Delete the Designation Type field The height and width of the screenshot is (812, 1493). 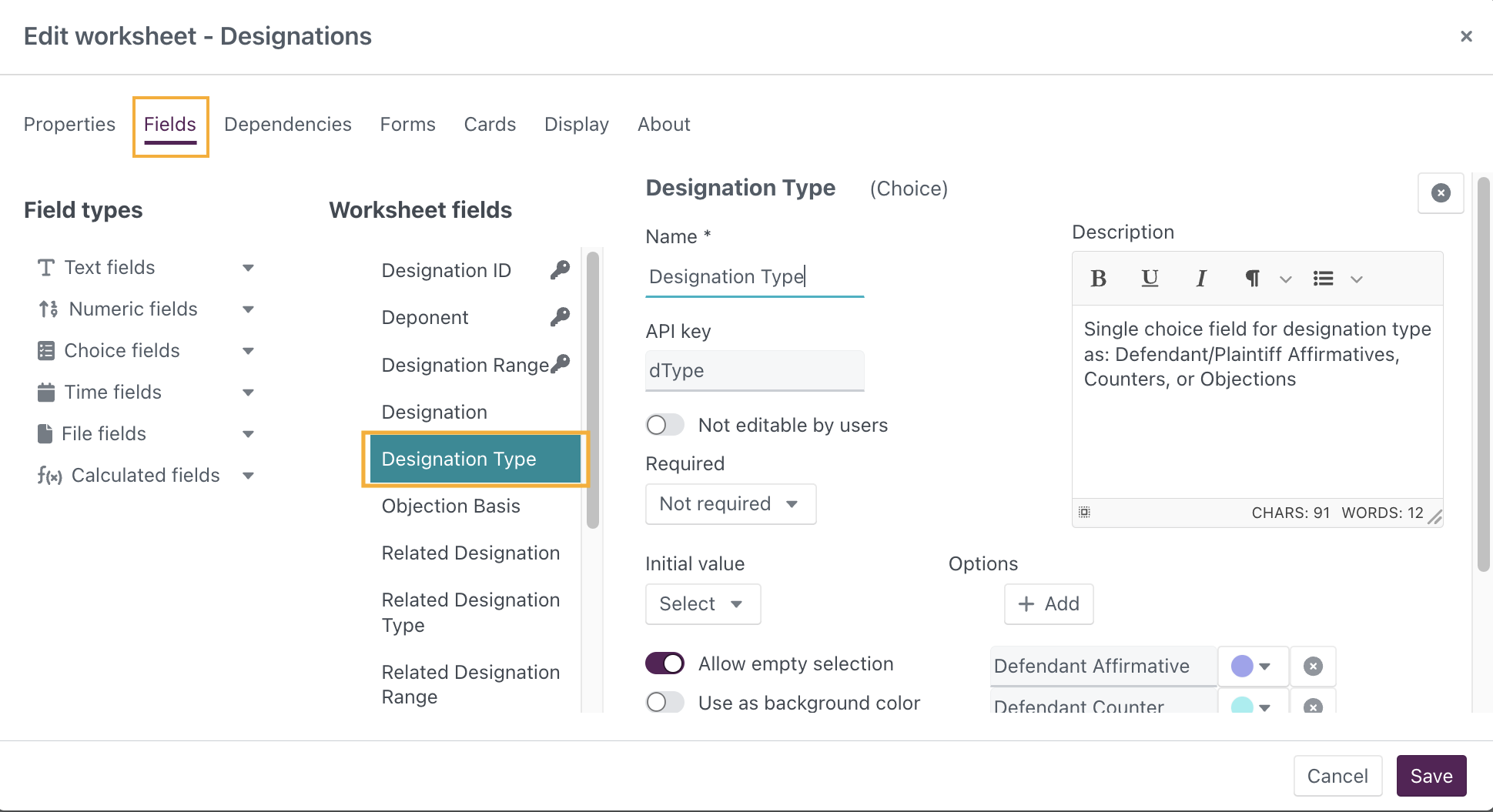click(1440, 193)
